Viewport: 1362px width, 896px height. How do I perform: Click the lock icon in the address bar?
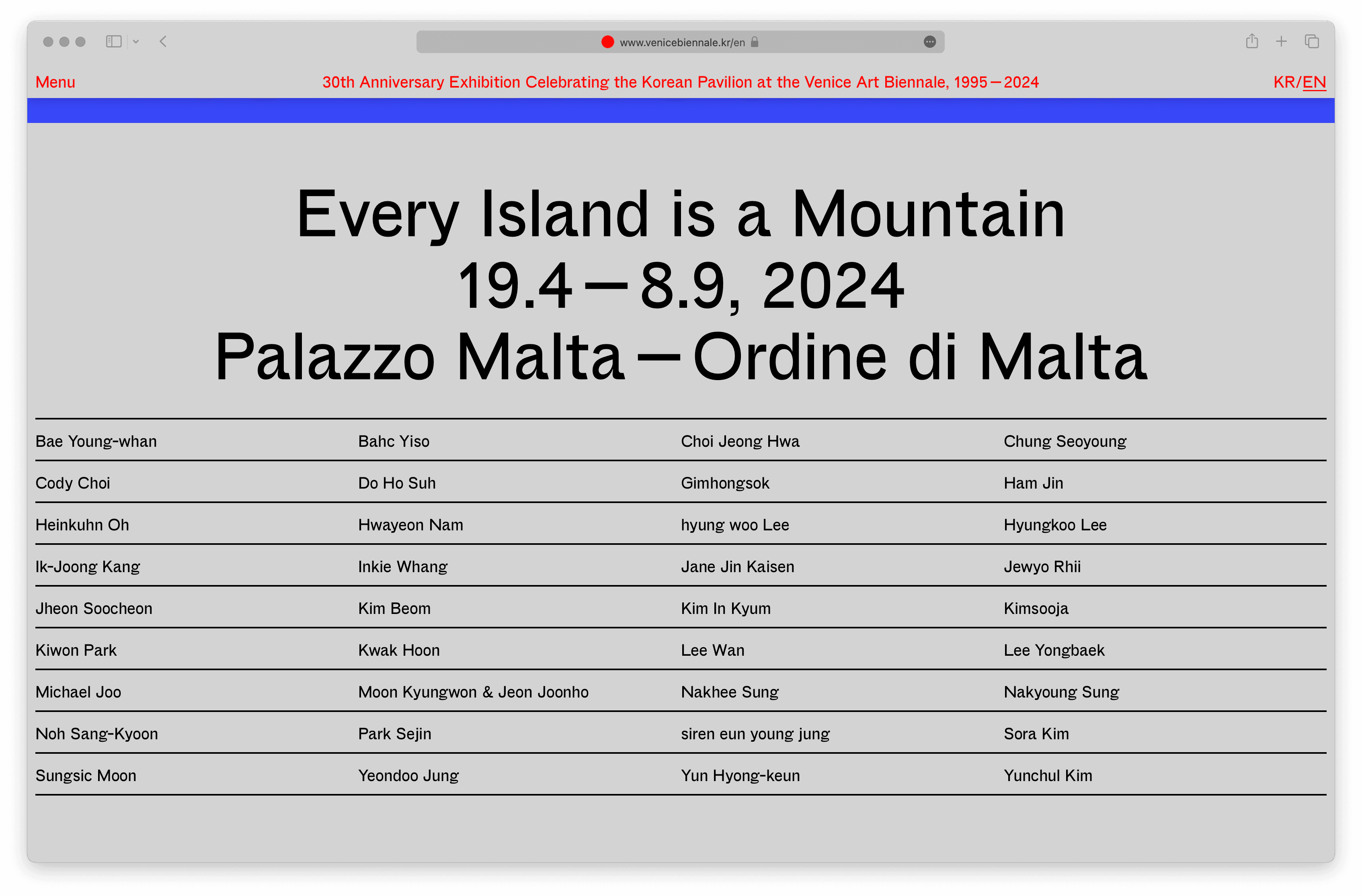click(x=755, y=42)
